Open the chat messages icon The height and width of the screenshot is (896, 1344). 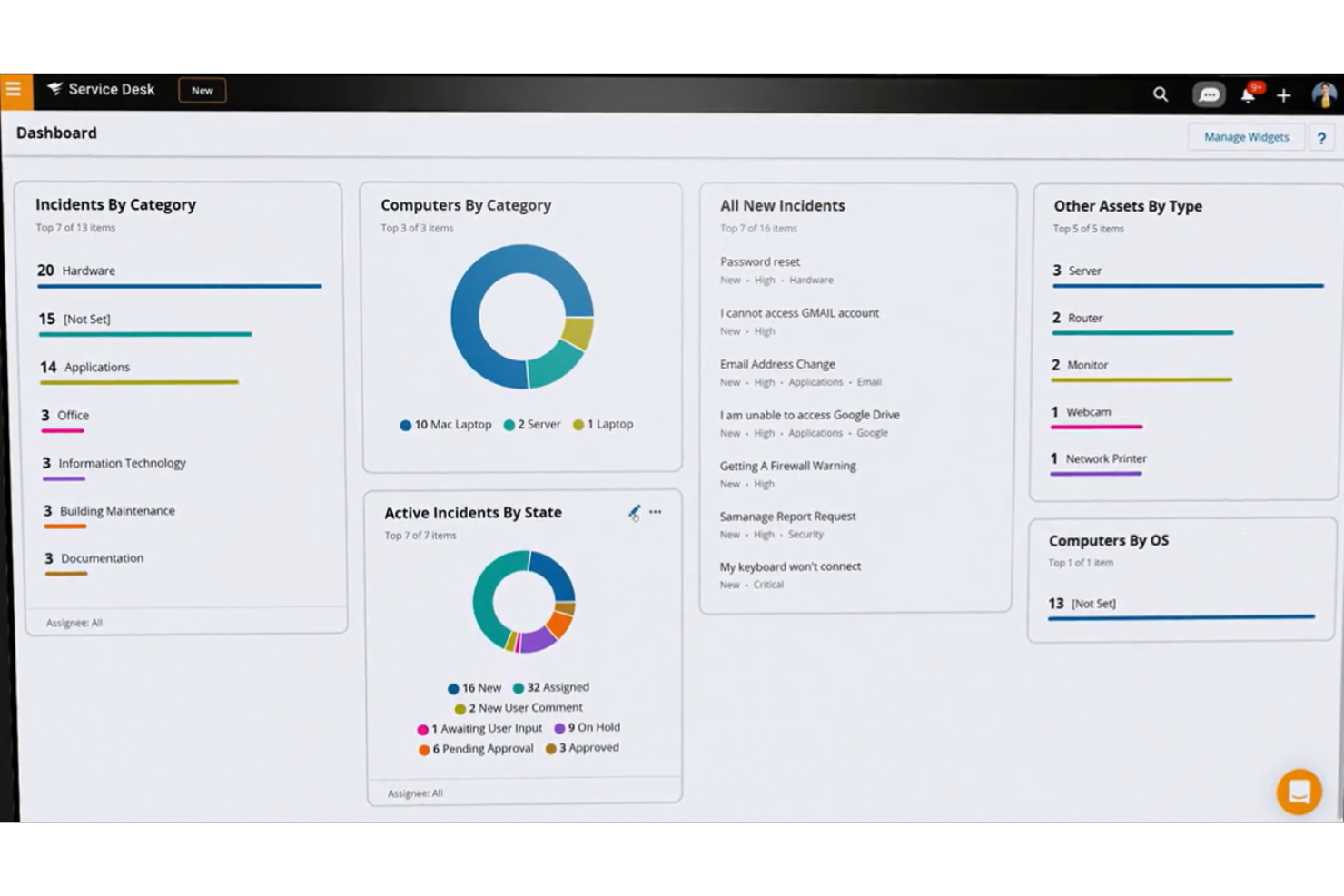pos(1209,94)
